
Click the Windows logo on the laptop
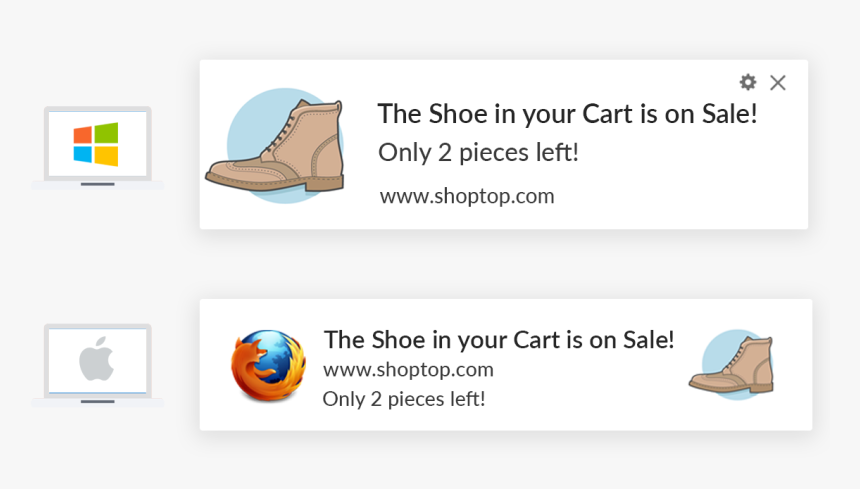96,144
